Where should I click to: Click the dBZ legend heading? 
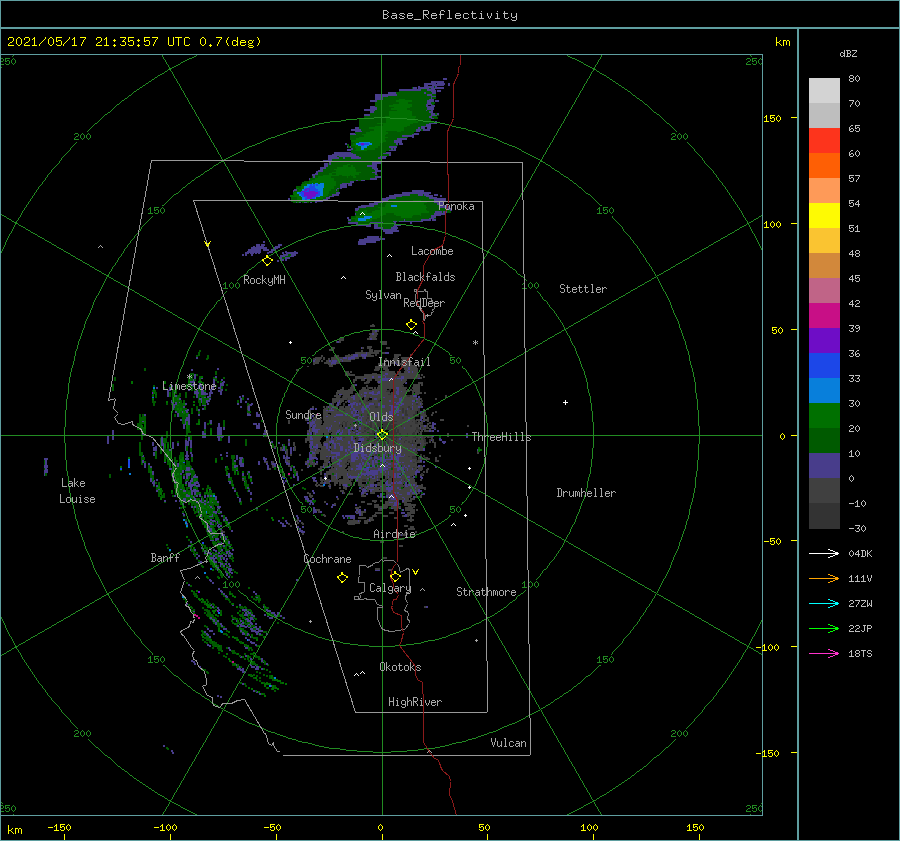pyautogui.click(x=848, y=53)
